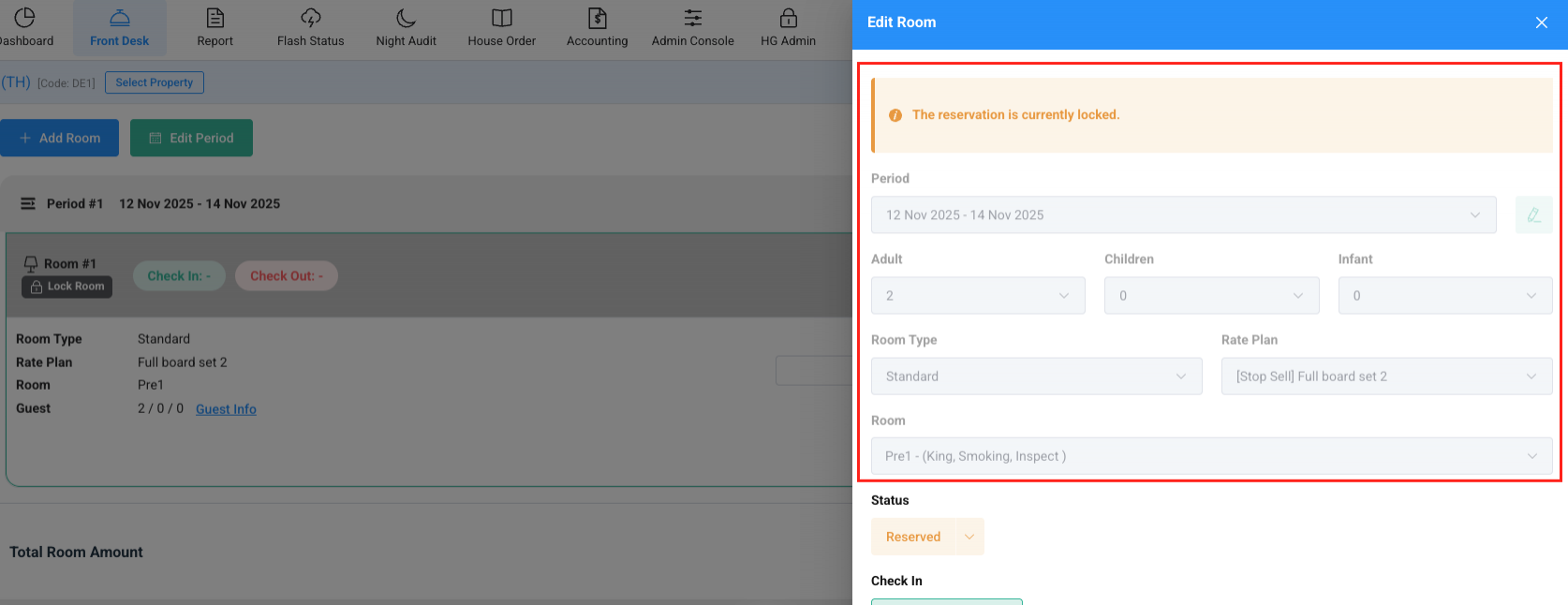The height and width of the screenshot is (605, 1568).
Task: Click the green Edit Period button
Action: tap(191, 138)
